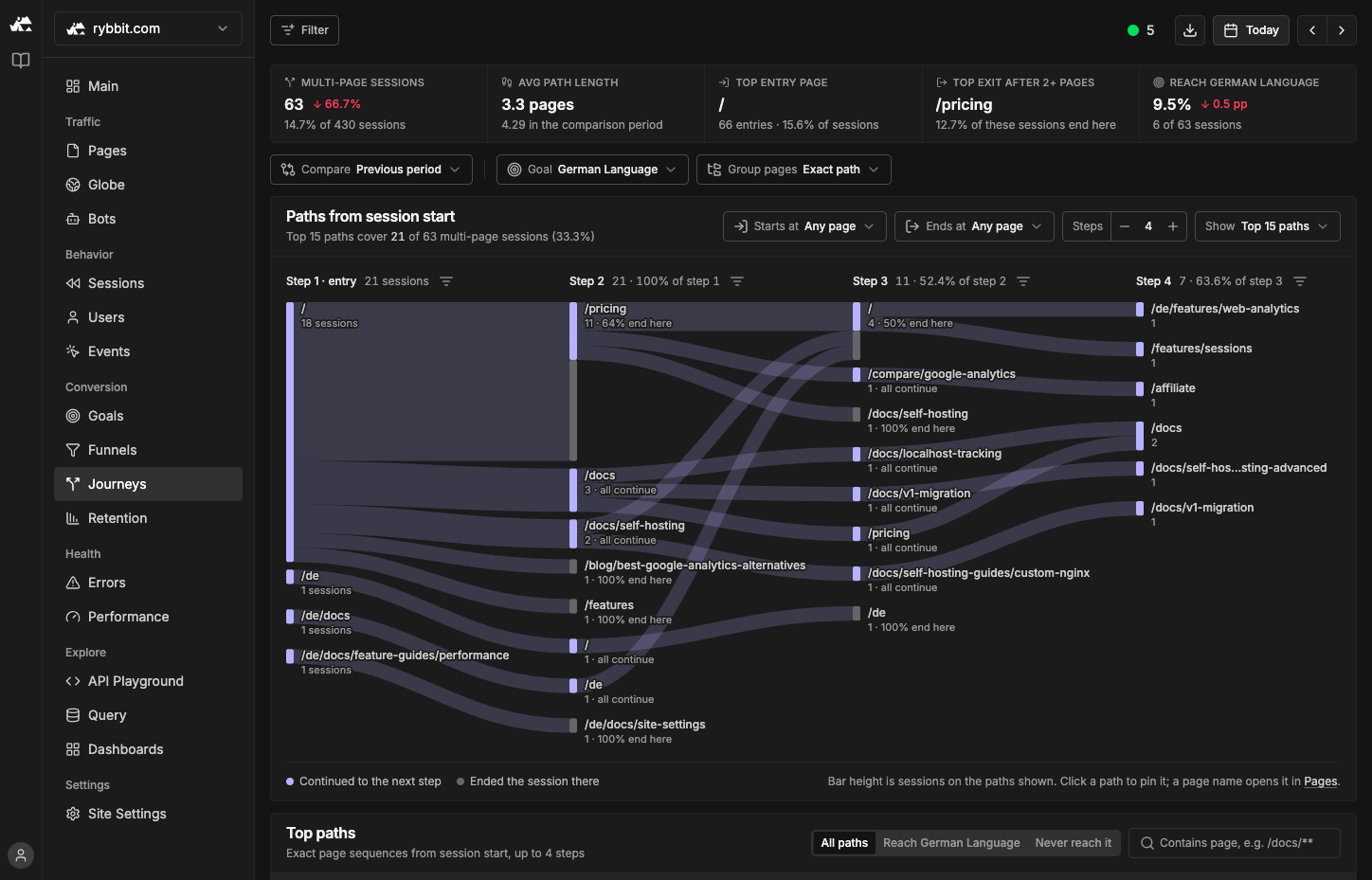This screenshot has width=1372, height=880.
Task: Click the online visitors count indicator
Action: coord(1141,30)
